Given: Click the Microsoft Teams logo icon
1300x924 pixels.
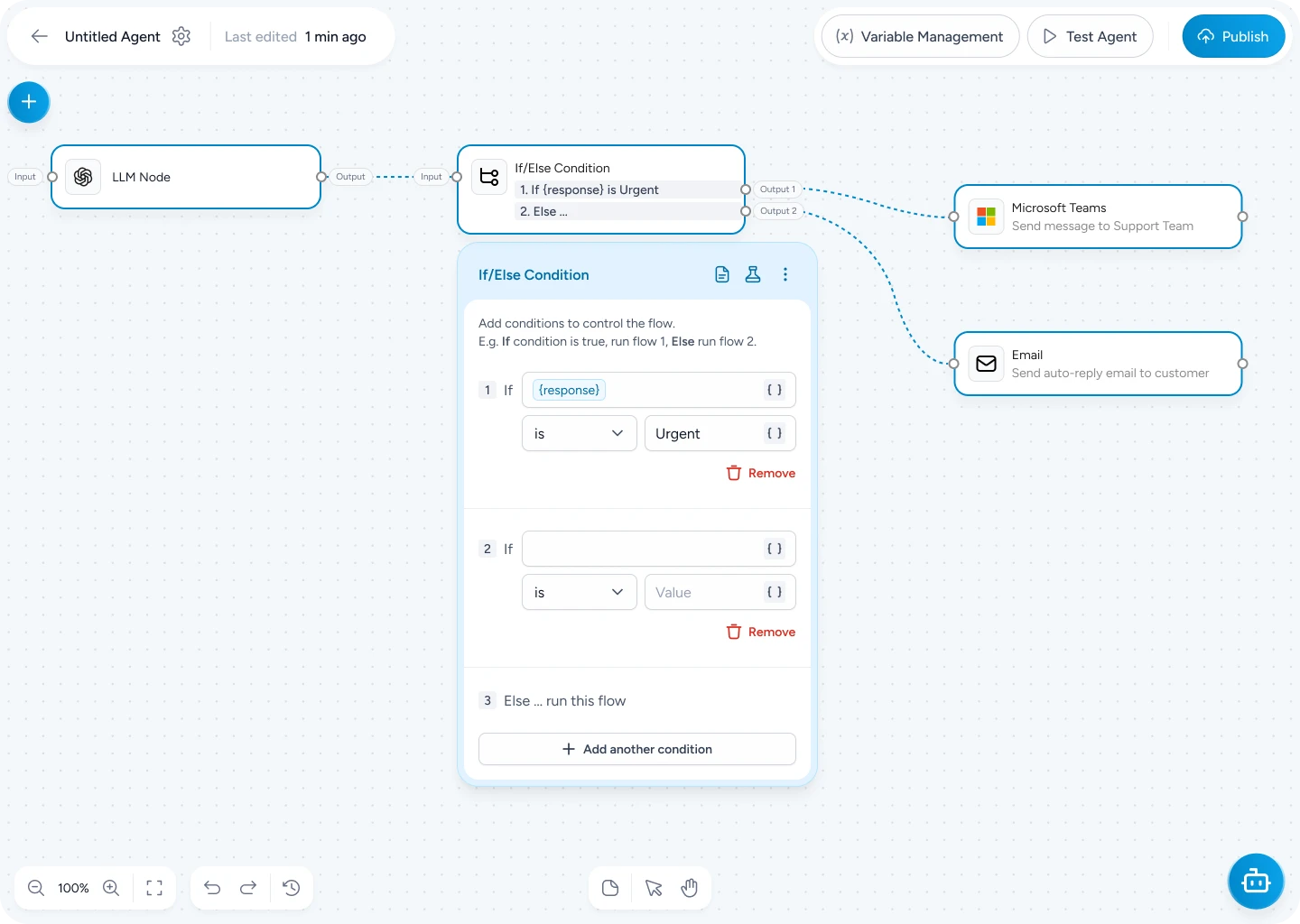Looking at the screenshot, I should pos(986,217).
